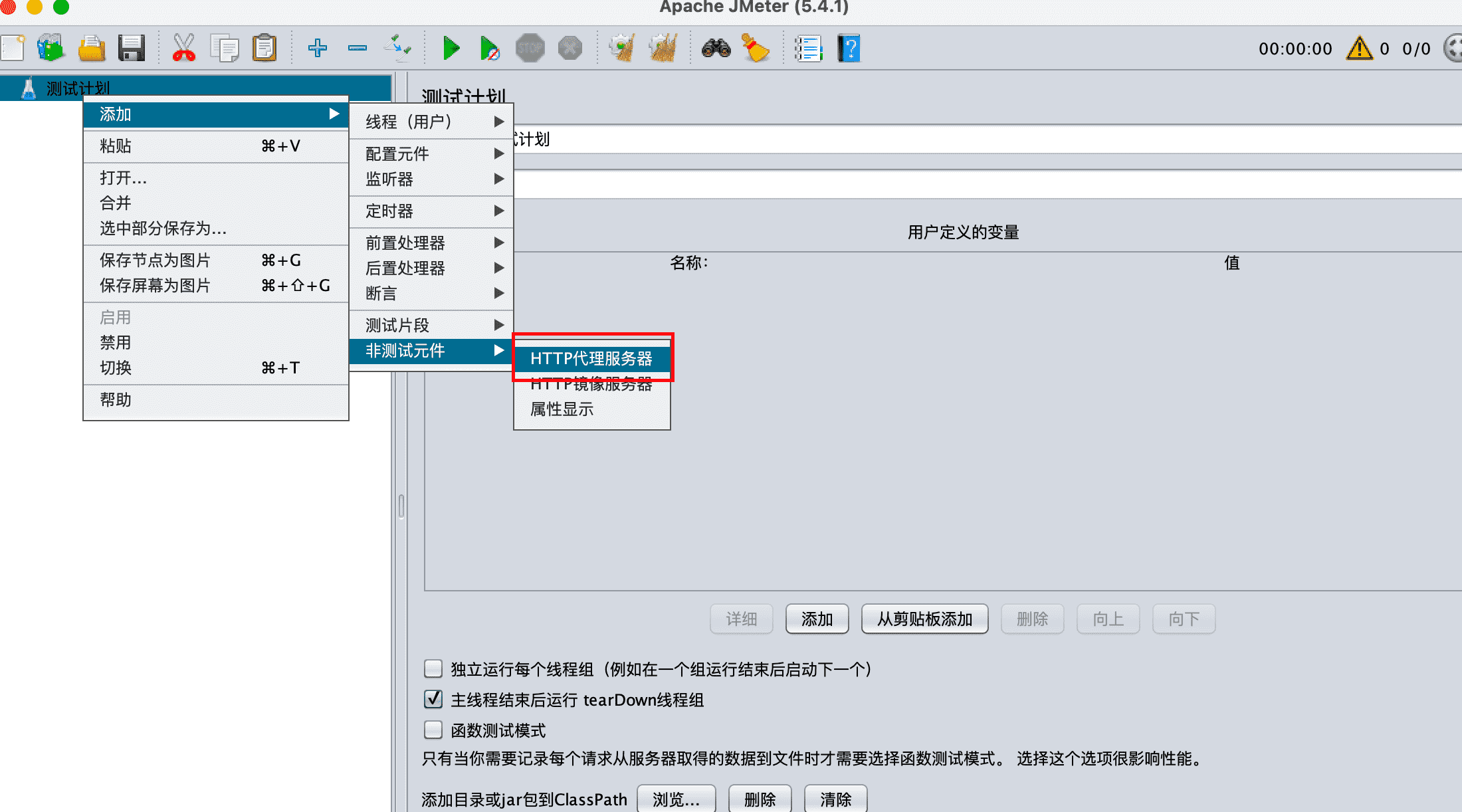
Task: Click the New test plan toolbar icon
Action: (12, 48)
